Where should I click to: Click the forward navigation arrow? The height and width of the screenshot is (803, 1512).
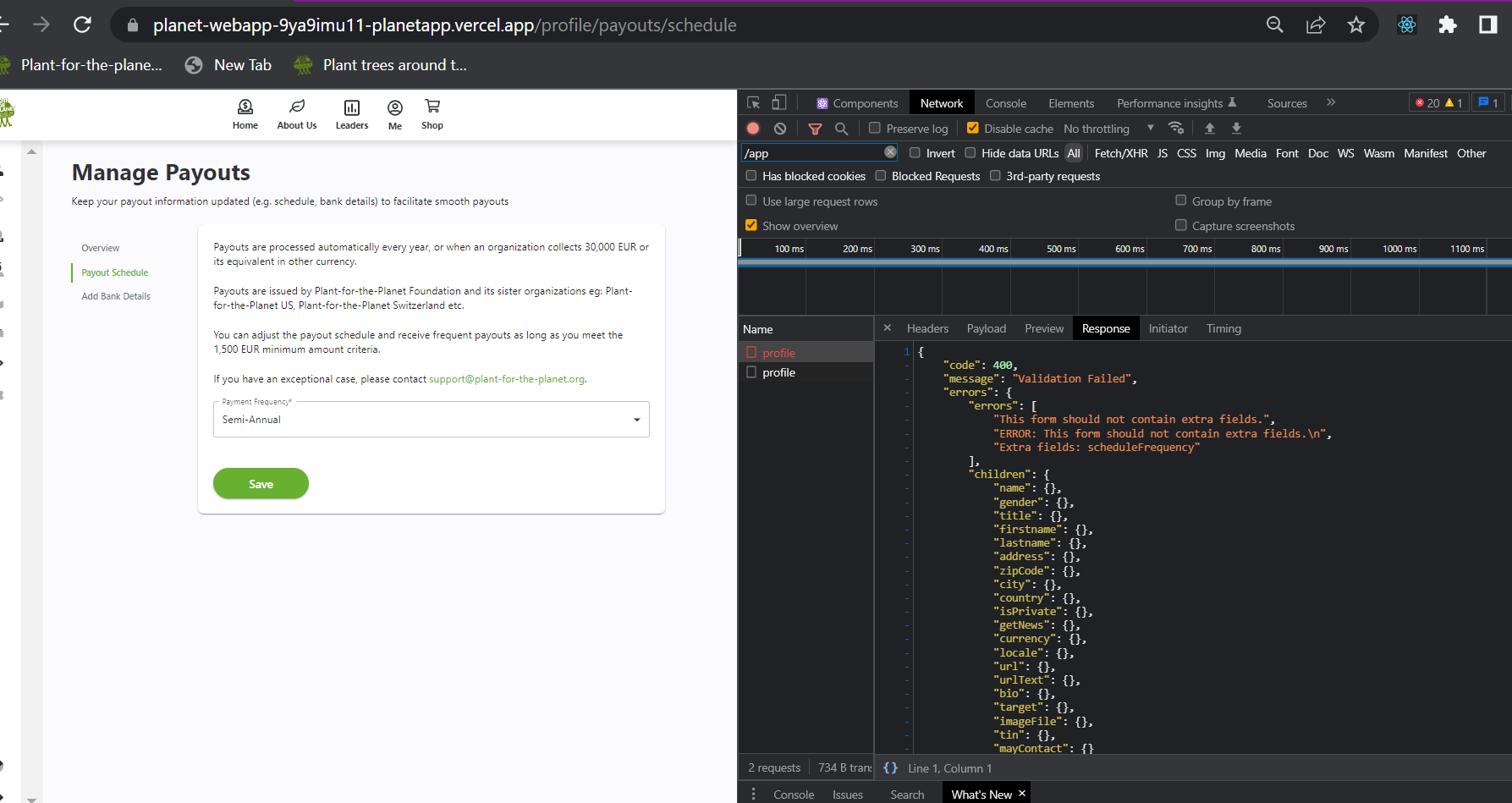[x=41, y=25]
